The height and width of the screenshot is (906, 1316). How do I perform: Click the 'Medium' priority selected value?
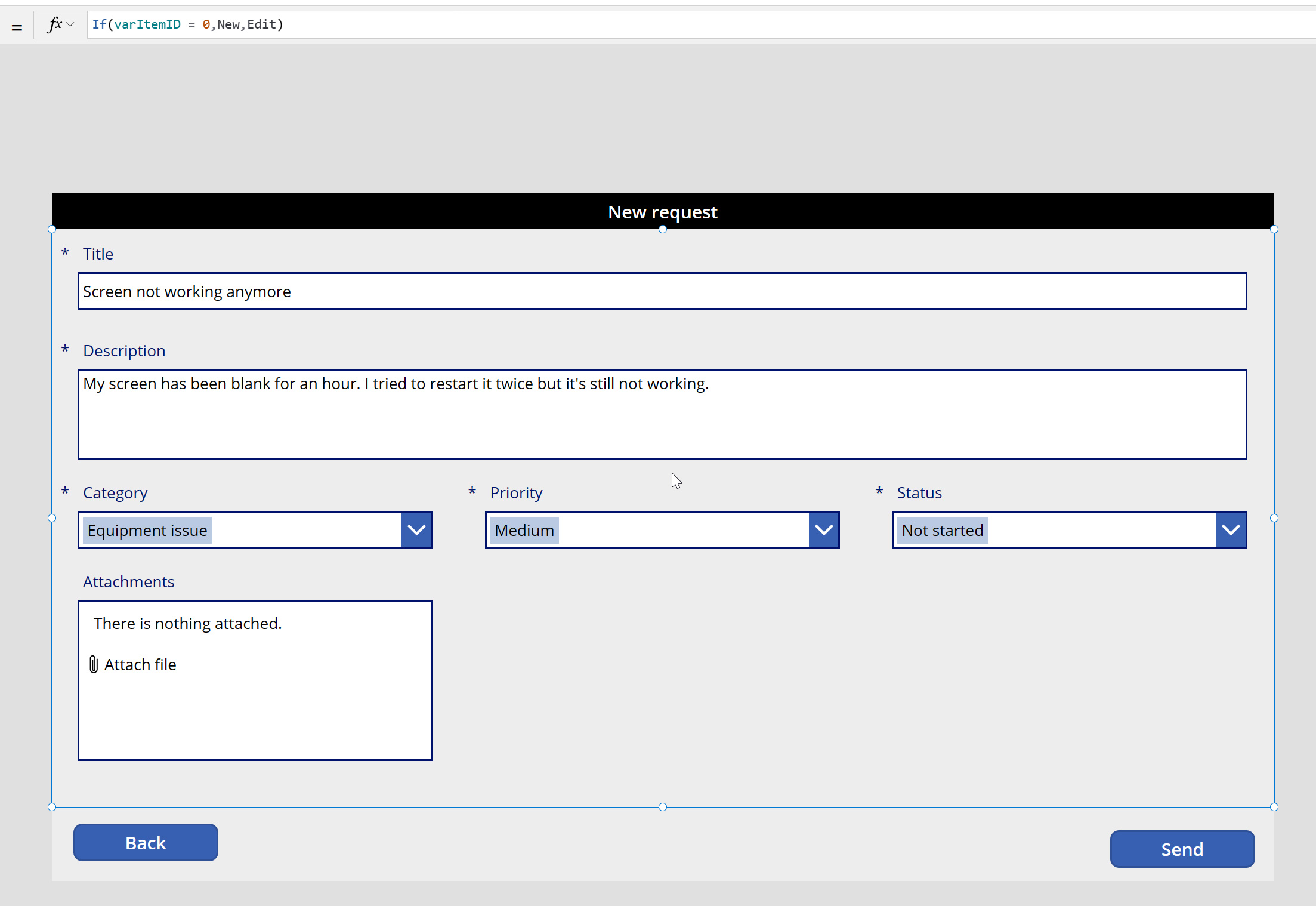tap(524, 530)
